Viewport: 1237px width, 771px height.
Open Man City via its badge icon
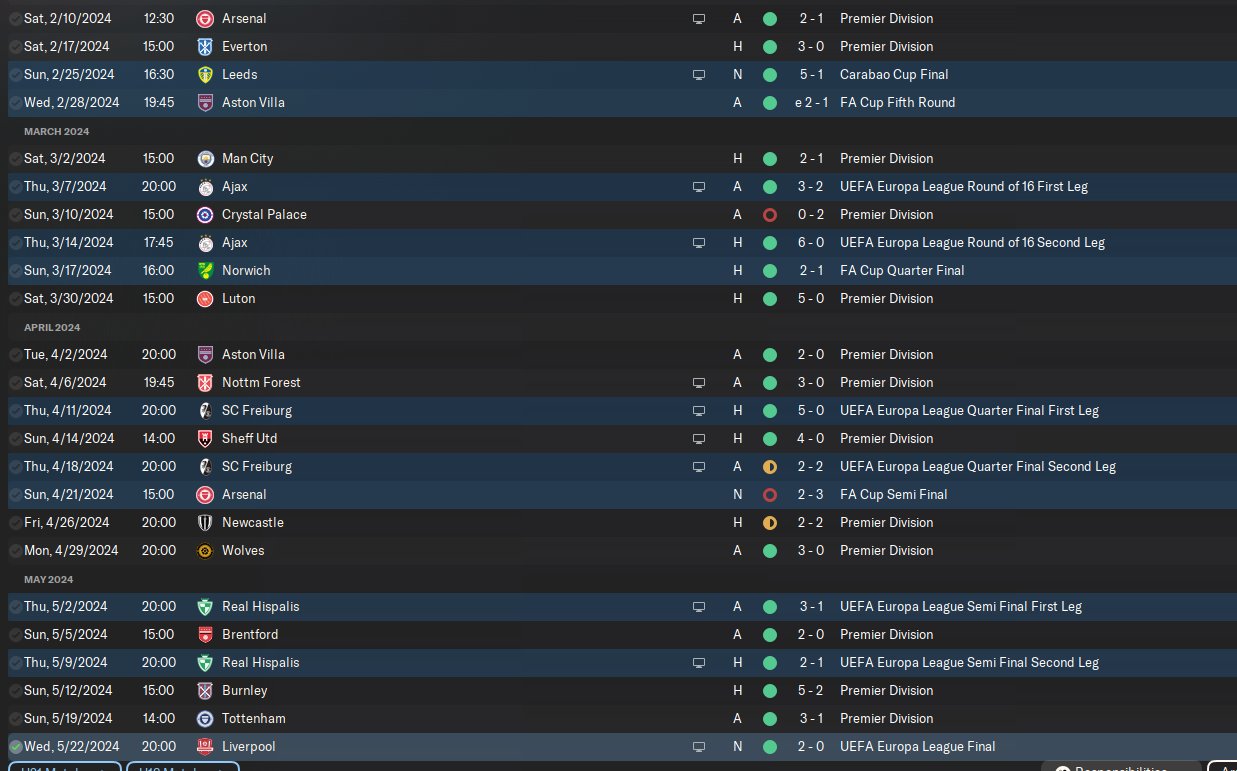click(205, 158)
